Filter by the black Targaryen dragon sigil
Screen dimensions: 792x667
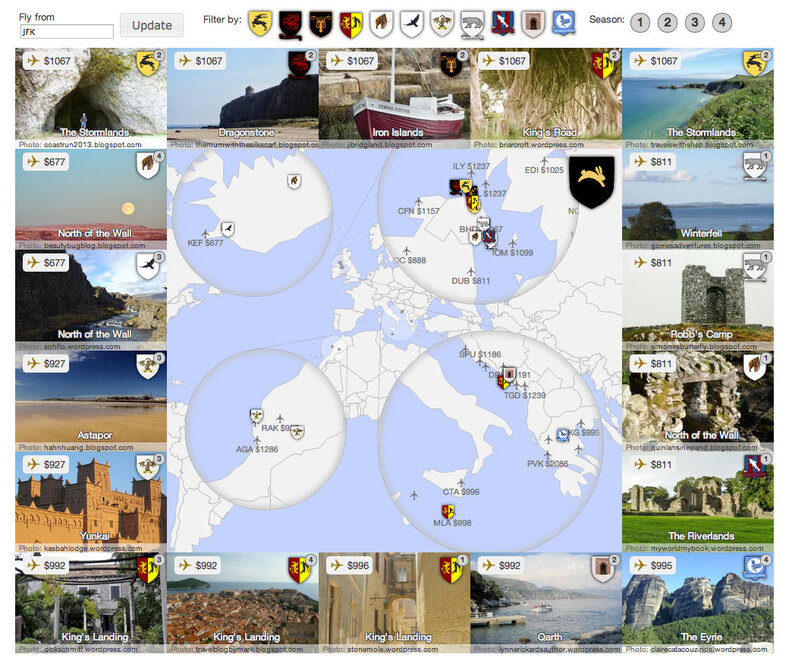coord(290,23)
